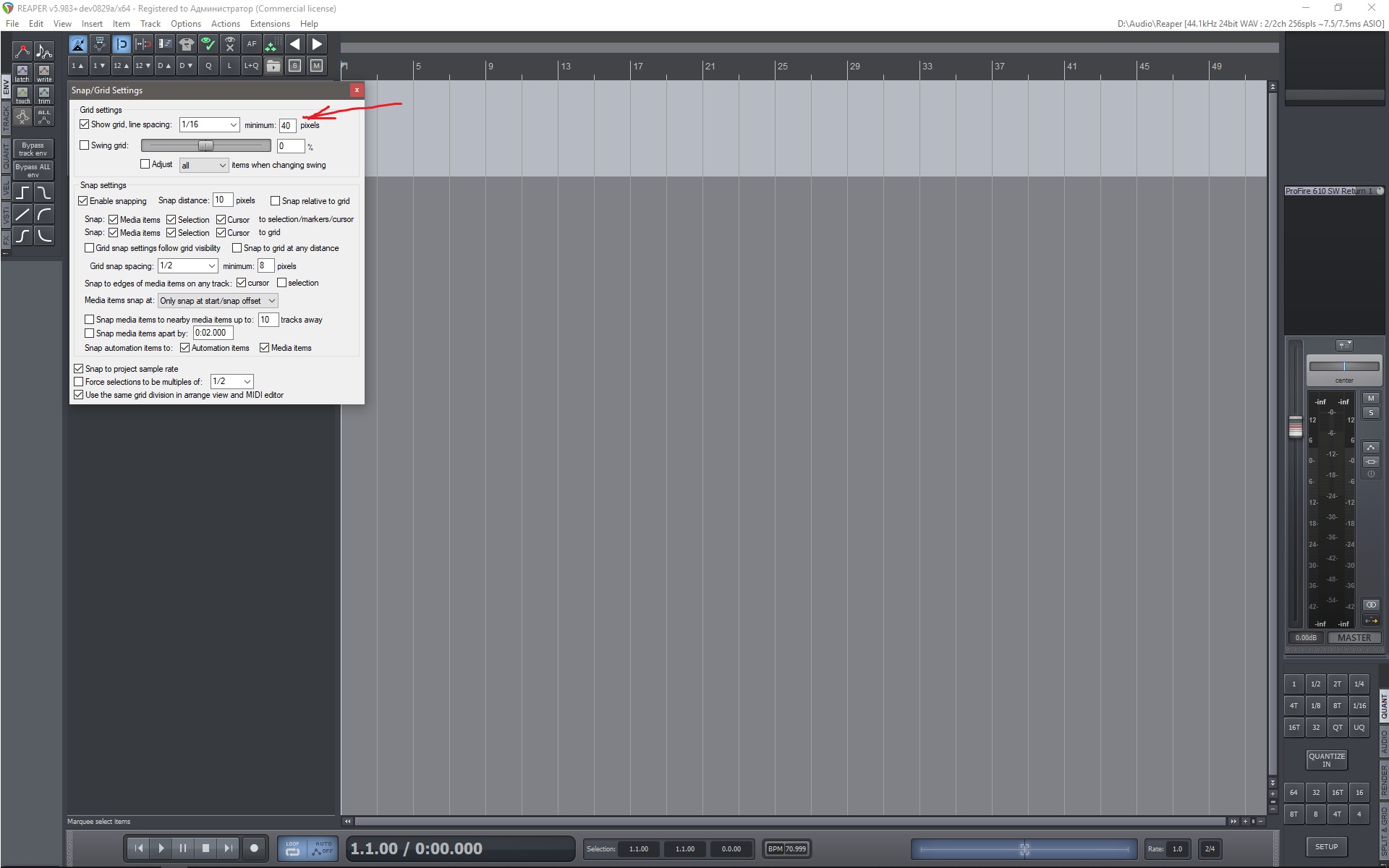Image resolution: width=1389 pixels, height=868 pixels.
Task: Open the Track menu
Action: pyautogui.click(x=150, y=24)
